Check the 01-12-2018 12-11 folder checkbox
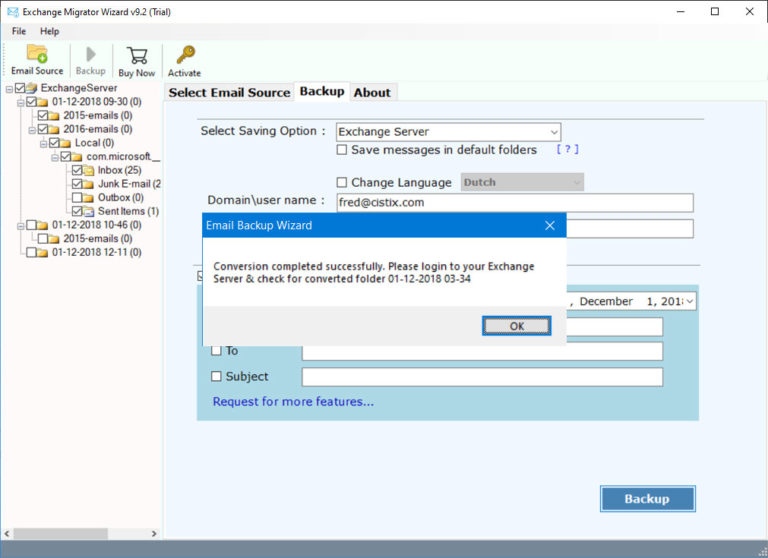Image resolution: width=768 pixels, height=558 pixels. (x=31, y=252)
